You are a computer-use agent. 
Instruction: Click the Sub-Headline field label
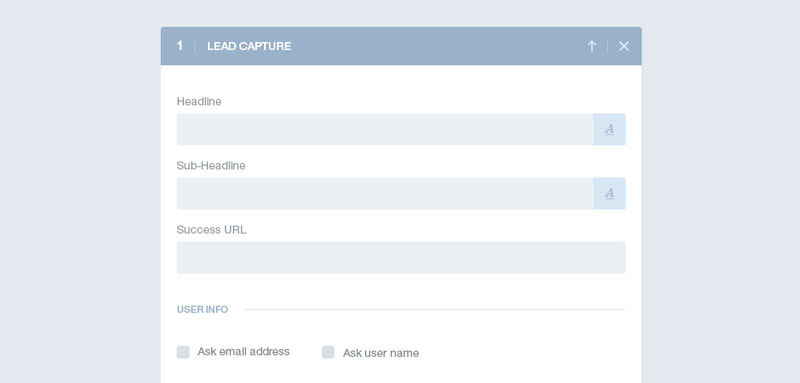(x=211, y=166)
